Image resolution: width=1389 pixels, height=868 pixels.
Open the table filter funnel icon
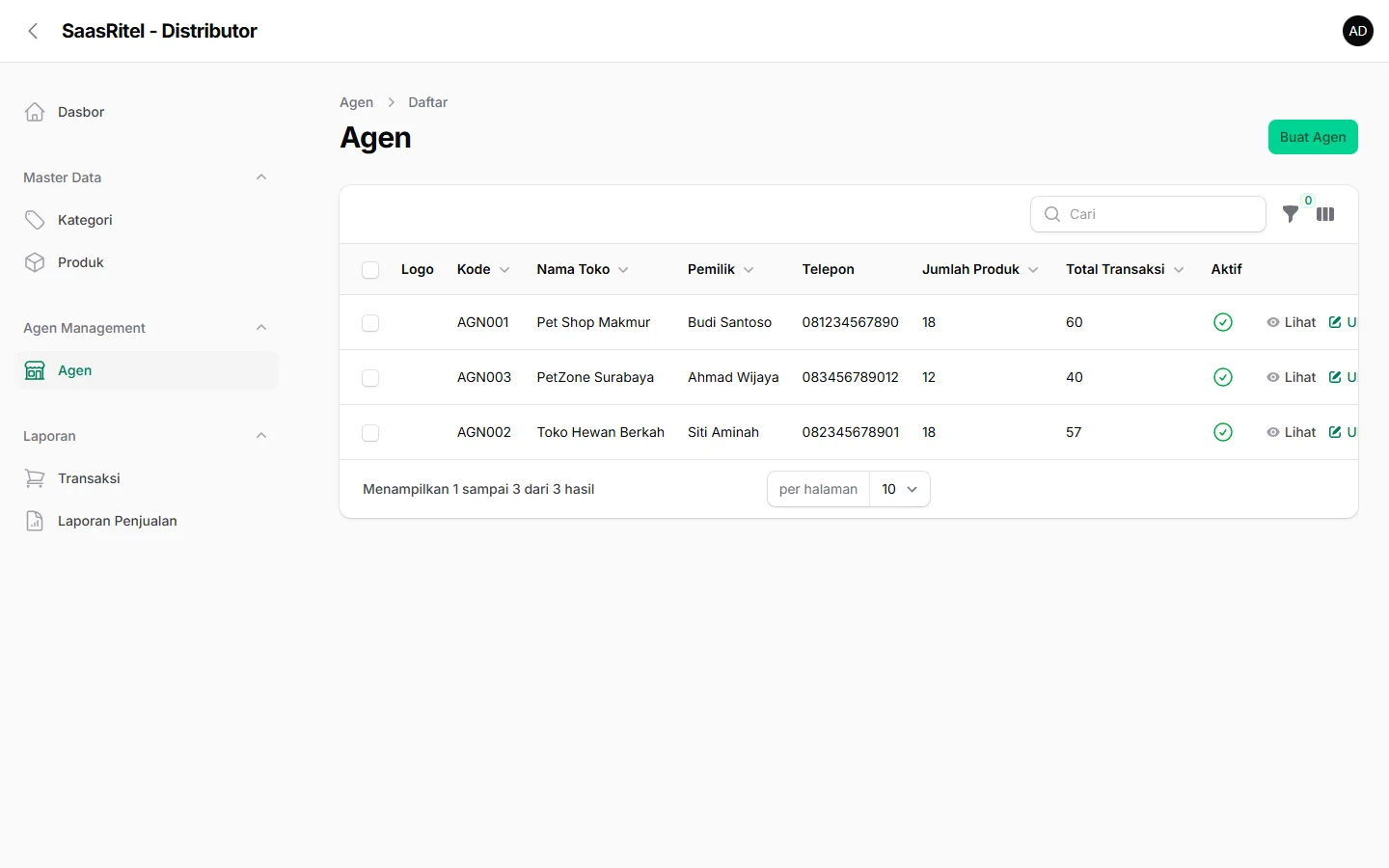1290,214
